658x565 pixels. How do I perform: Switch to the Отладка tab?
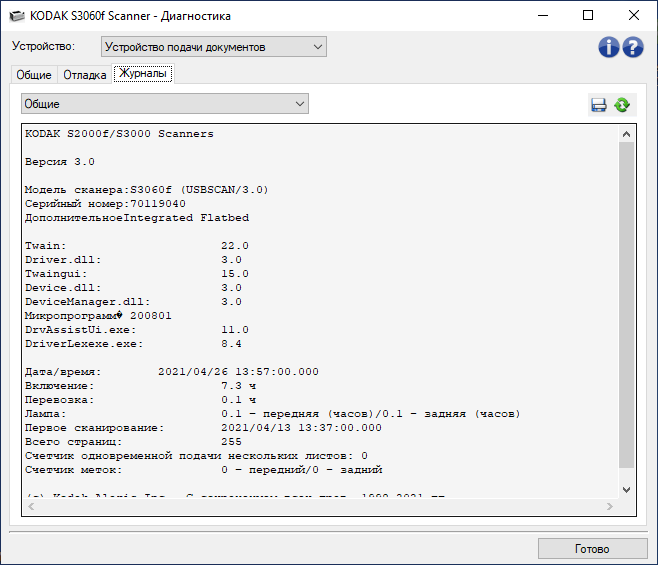(84, 75)
